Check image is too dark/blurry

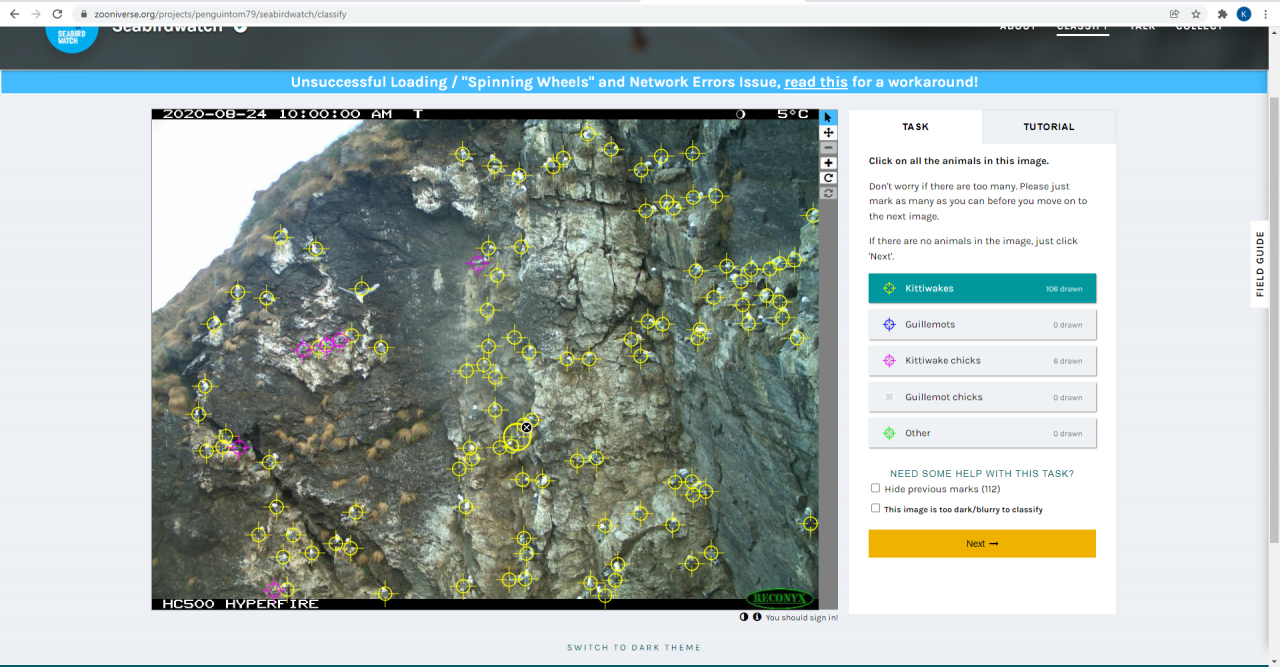point(876,508)
